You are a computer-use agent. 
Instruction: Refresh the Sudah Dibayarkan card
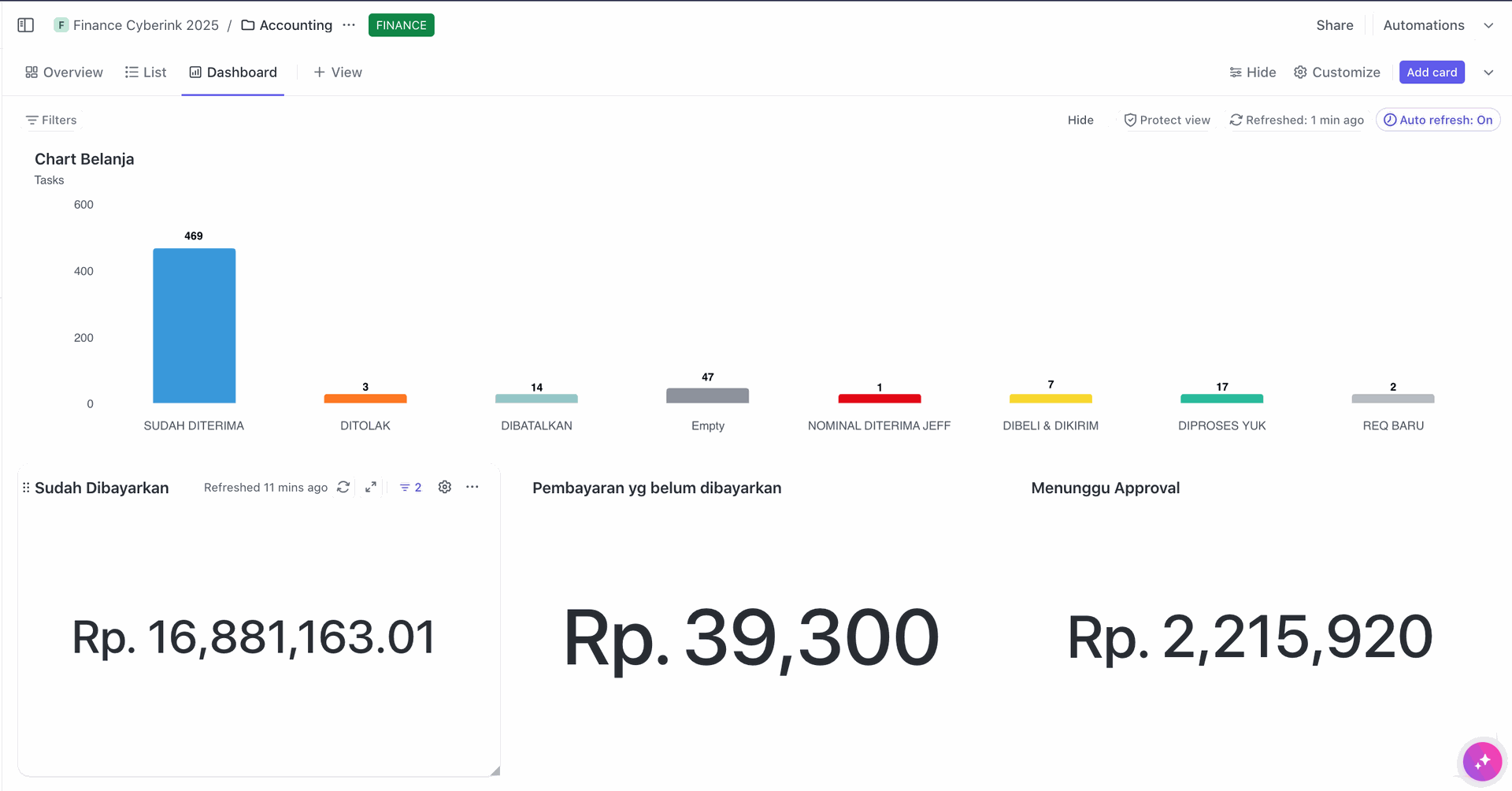click(343, 487)
